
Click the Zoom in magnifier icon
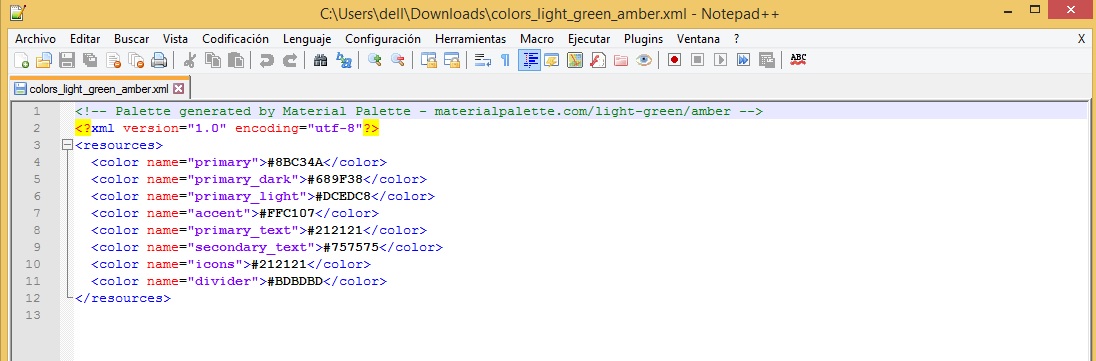(x=375, y=61)
